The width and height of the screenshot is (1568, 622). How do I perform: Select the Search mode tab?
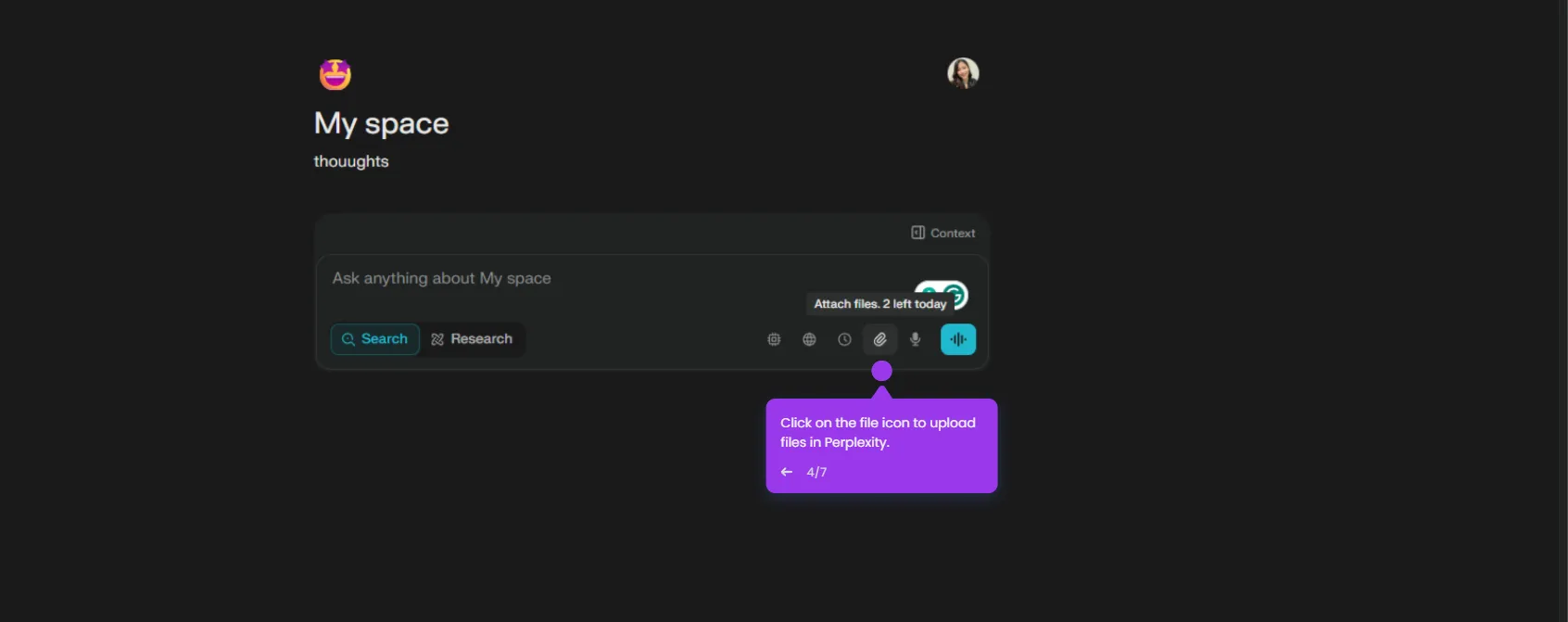tap(375, 339)
